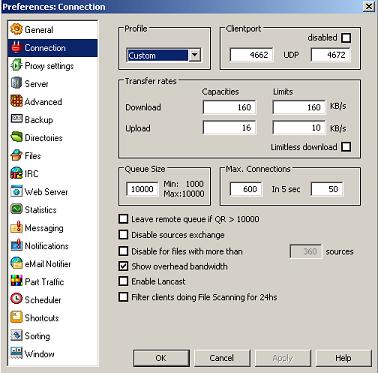
Task: Select the Statistics preferences page
Action: (52, 210)
